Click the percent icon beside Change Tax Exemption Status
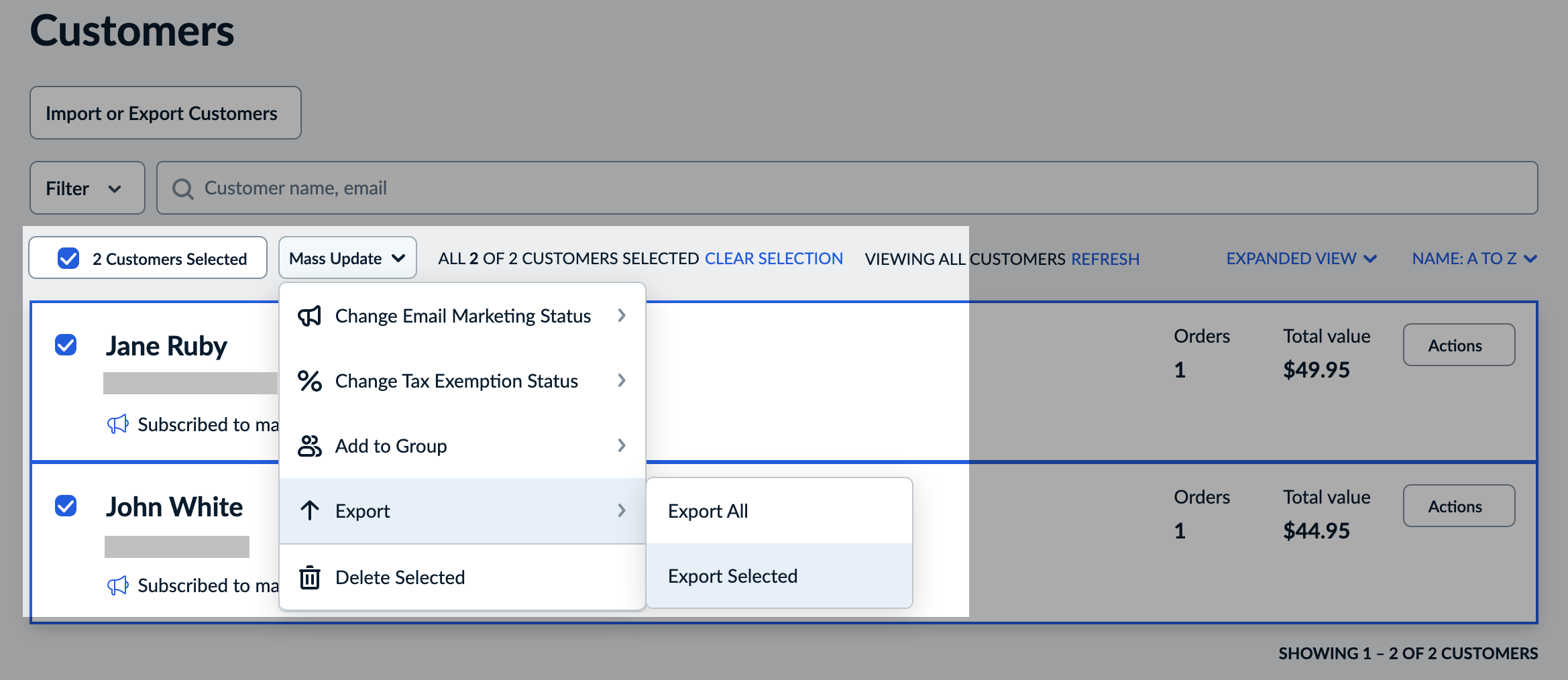Viewport: 1568px width, 680px height. coord(311,380)
